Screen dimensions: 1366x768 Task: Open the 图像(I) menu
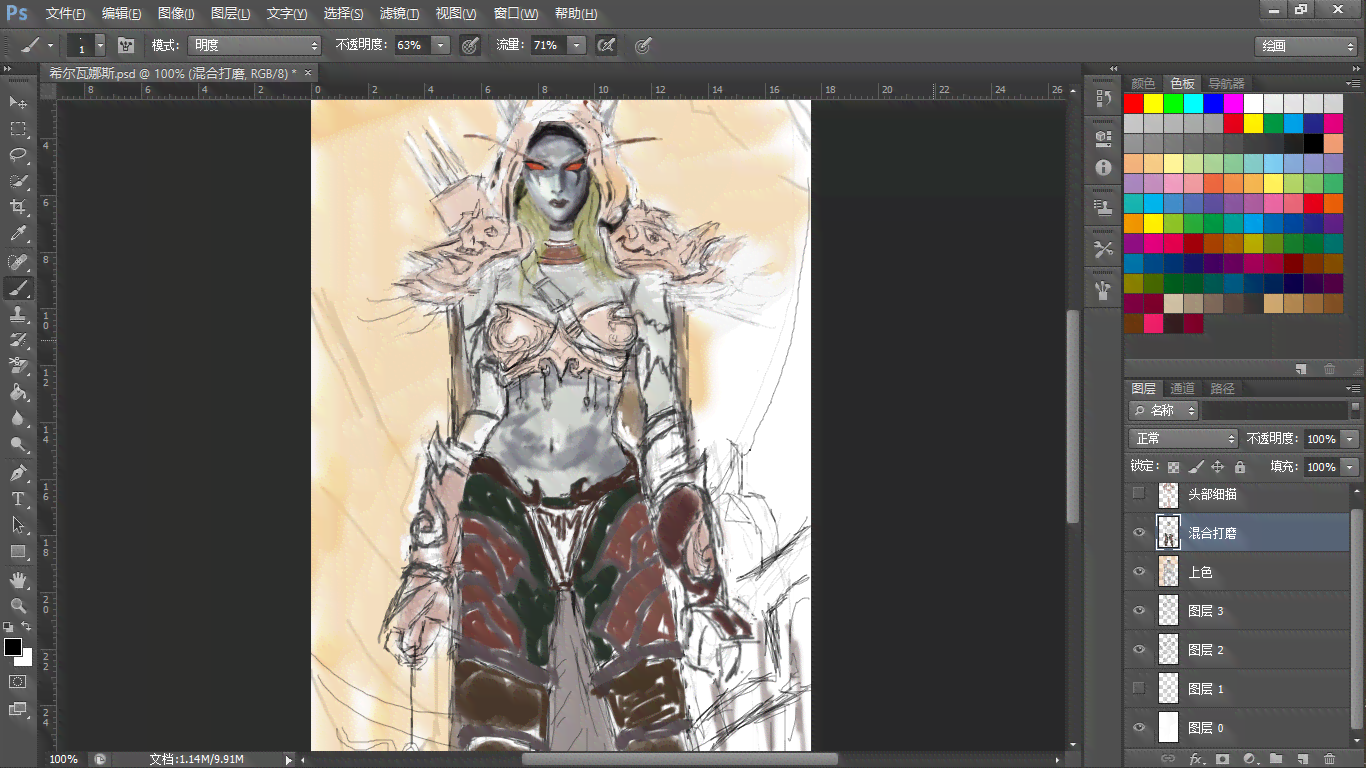click(176, 14)
